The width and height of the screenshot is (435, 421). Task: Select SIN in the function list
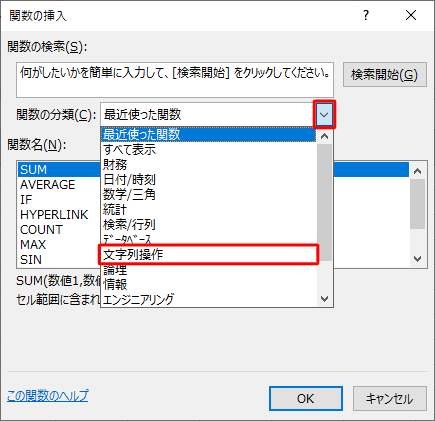tap(59, 260)
